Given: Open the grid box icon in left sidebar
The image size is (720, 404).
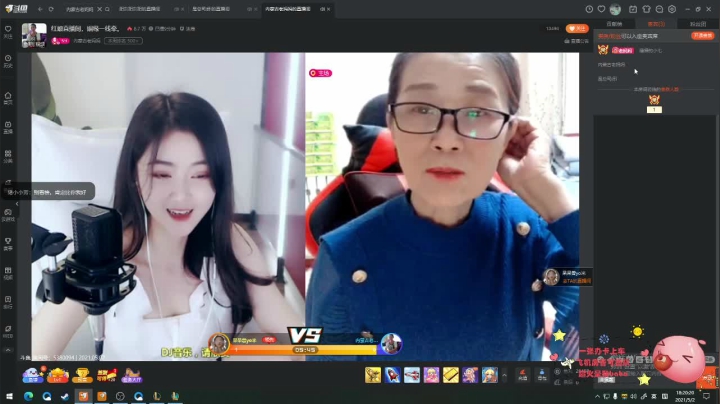Looking at the screenshot, I should [8, 273].
